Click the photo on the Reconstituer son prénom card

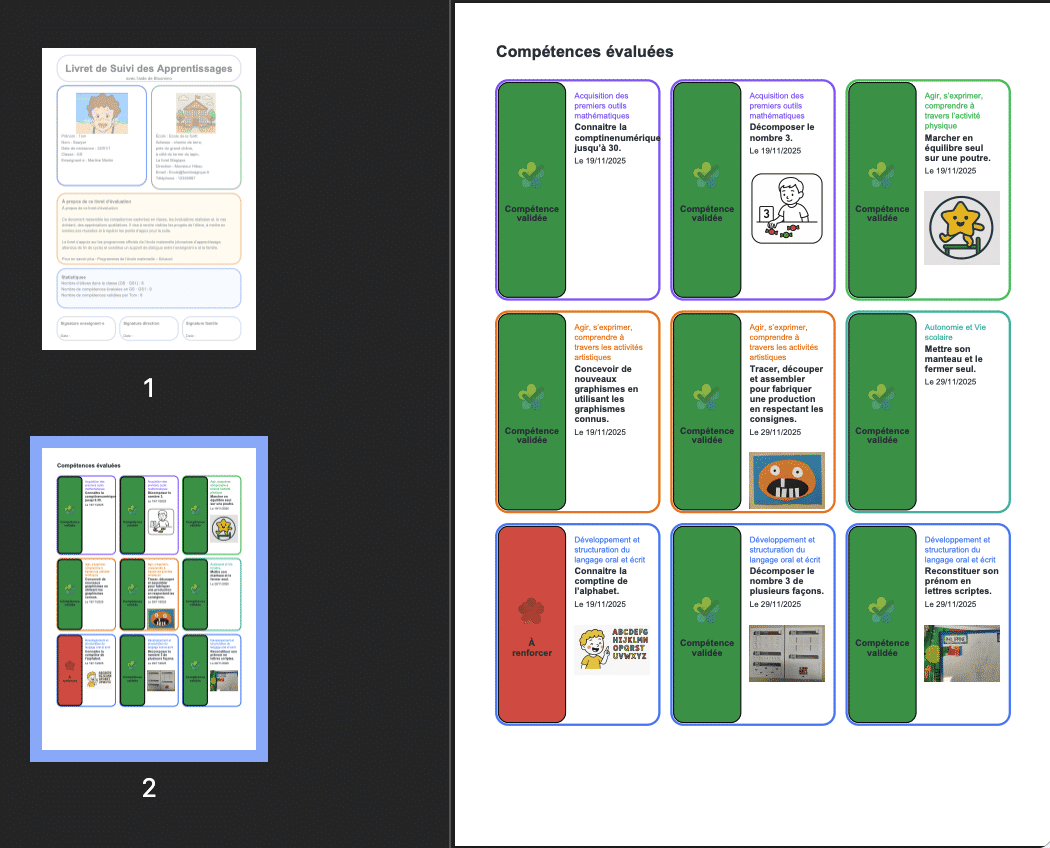point(962,654)
